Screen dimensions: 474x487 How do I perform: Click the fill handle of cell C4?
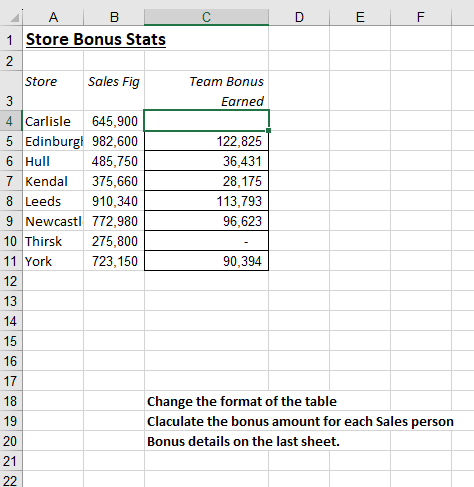pyautogui.click(x=269, y=131)
